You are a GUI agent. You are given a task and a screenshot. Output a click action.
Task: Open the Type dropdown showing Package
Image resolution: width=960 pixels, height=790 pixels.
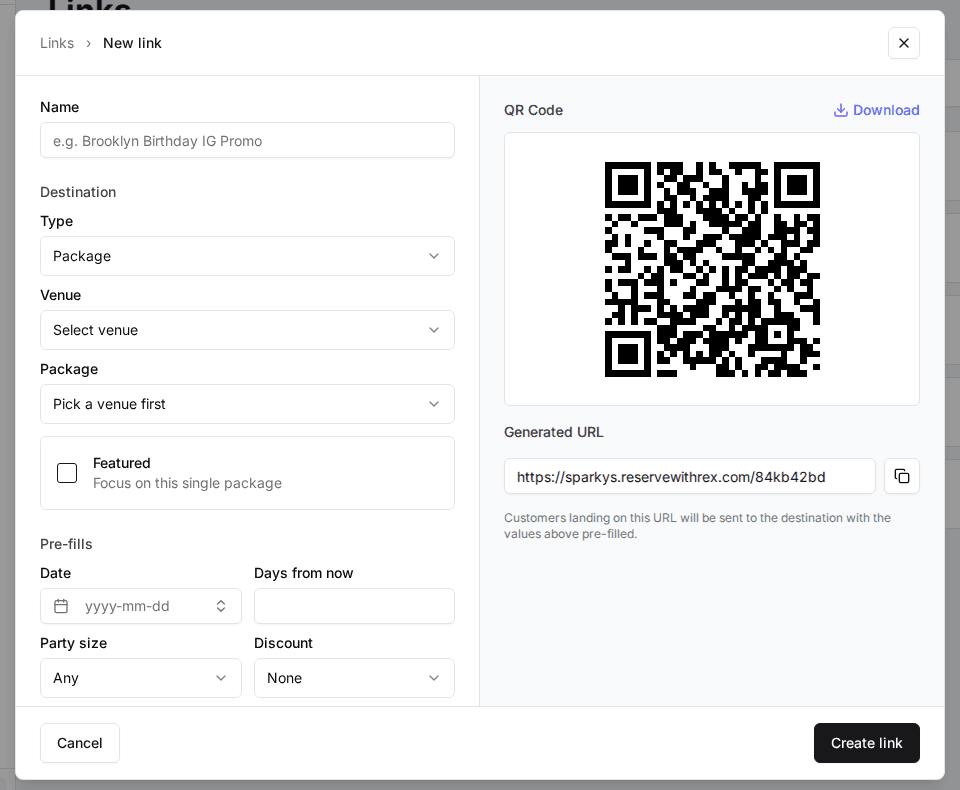247,256
